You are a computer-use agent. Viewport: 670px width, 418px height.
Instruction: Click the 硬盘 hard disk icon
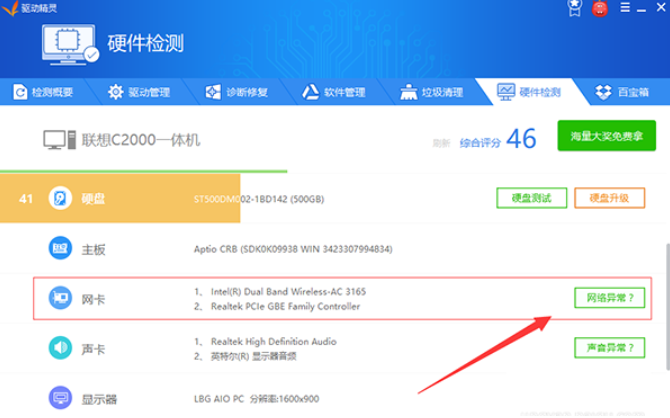[x=60, y=198]
